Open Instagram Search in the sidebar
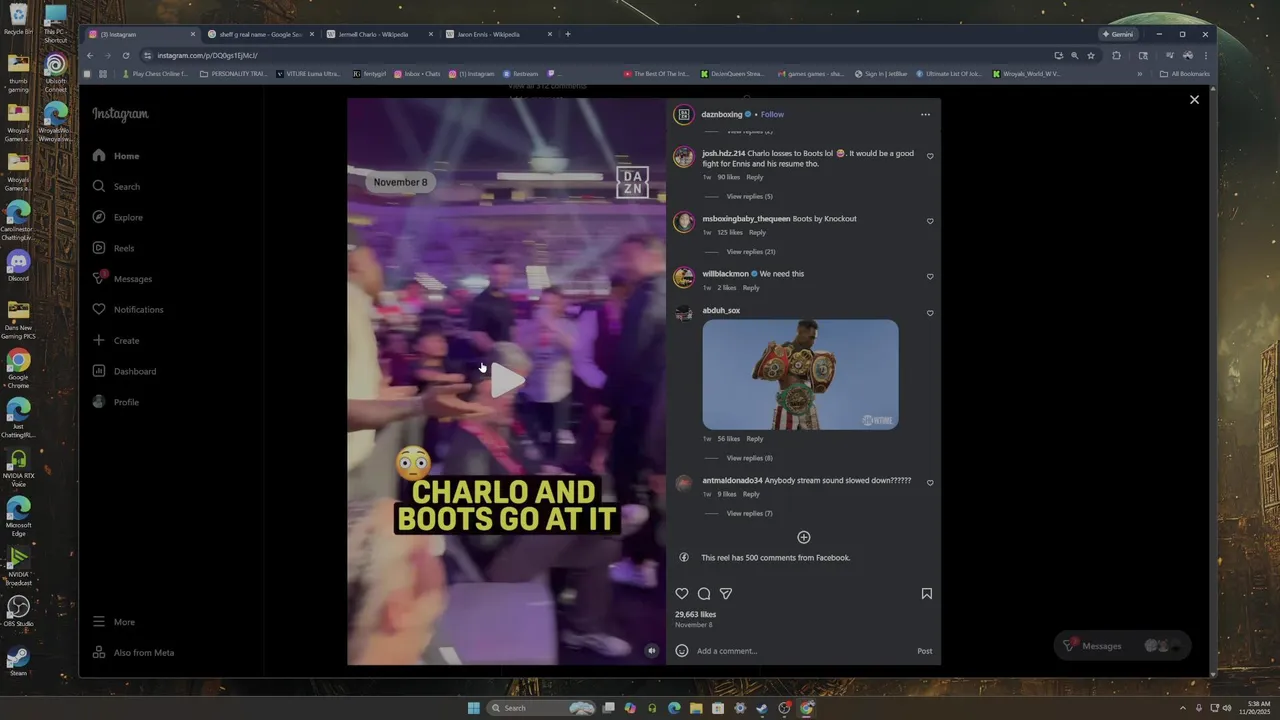 (x=116, y=187)
